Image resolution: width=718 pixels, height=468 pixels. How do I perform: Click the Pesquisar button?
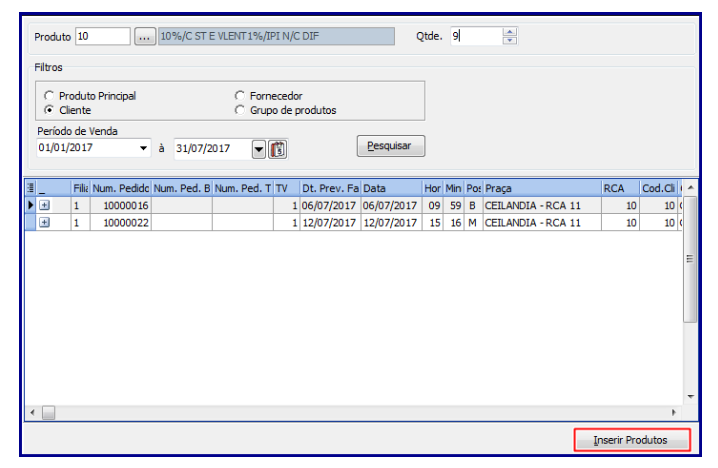[x=391, y=146]
